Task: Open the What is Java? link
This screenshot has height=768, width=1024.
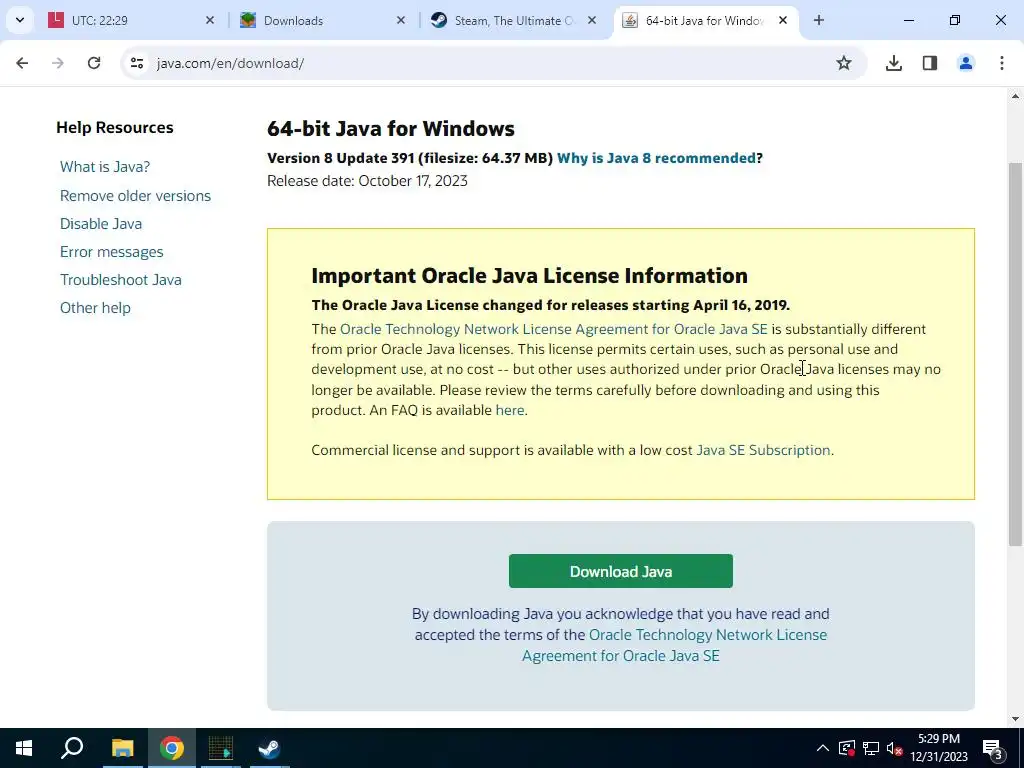Action: pyautogui.click(x=104, y=167)
